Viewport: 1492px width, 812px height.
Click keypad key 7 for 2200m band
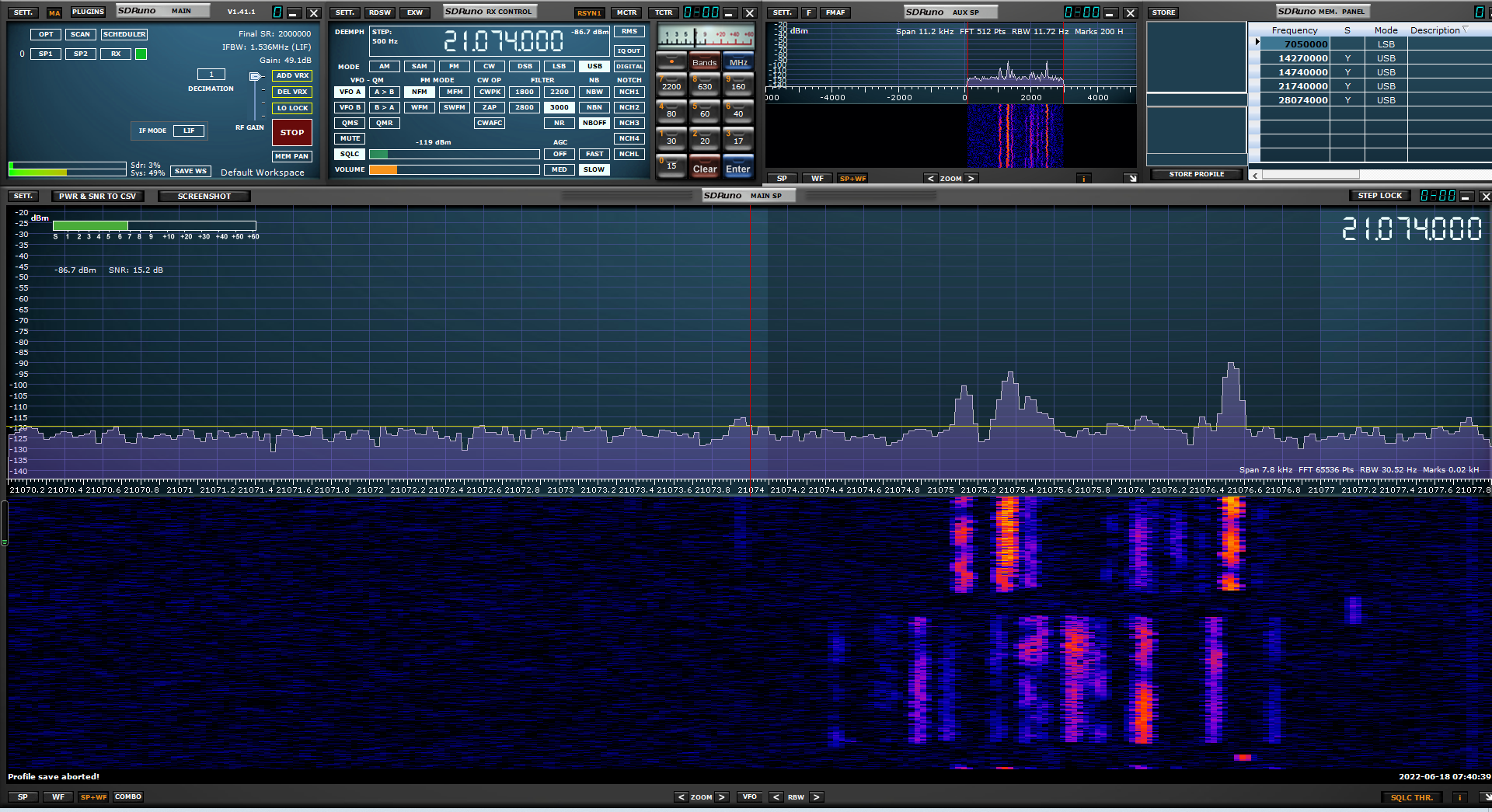(x=671, y=84)
